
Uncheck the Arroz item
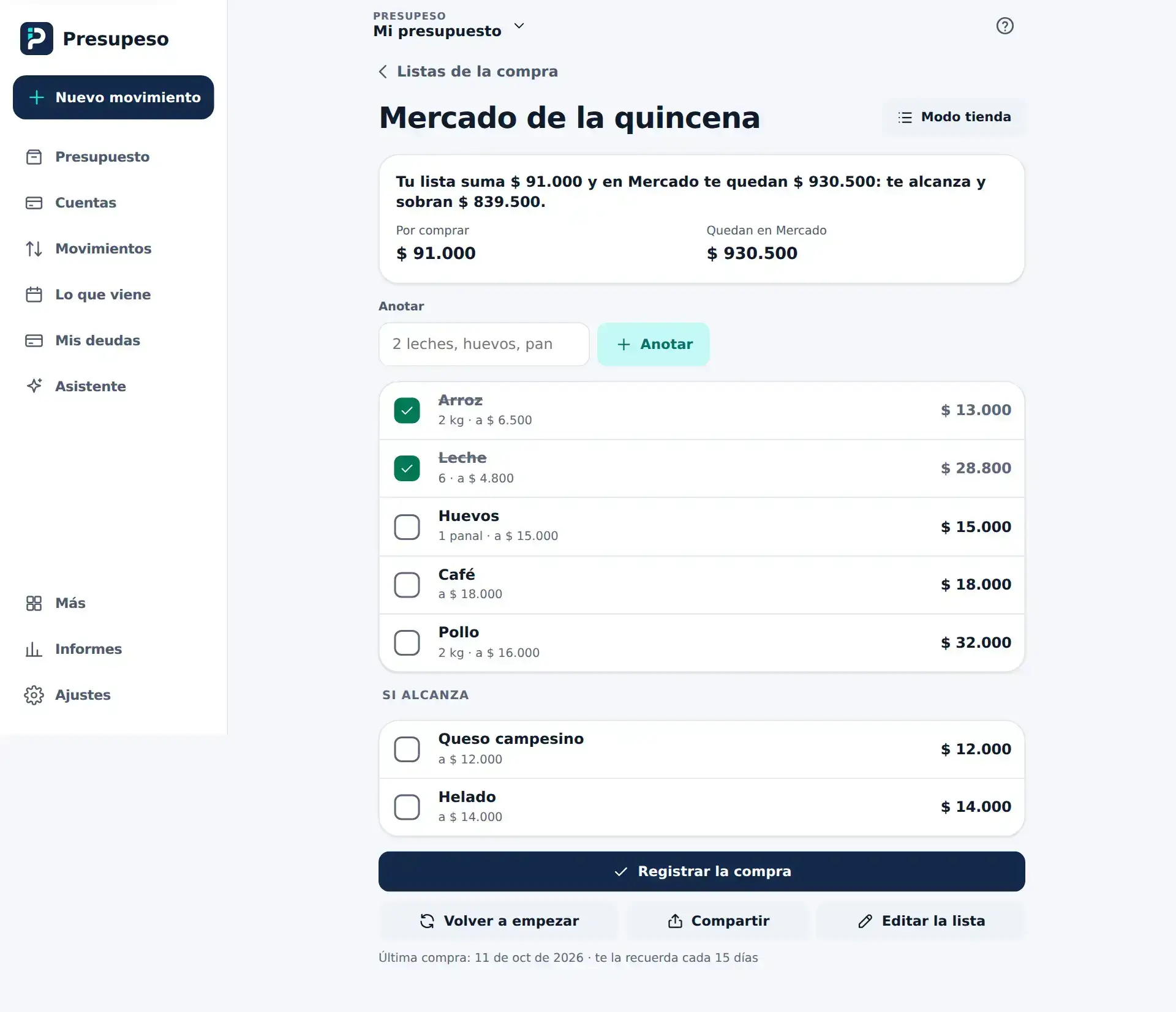coord(407,411)
